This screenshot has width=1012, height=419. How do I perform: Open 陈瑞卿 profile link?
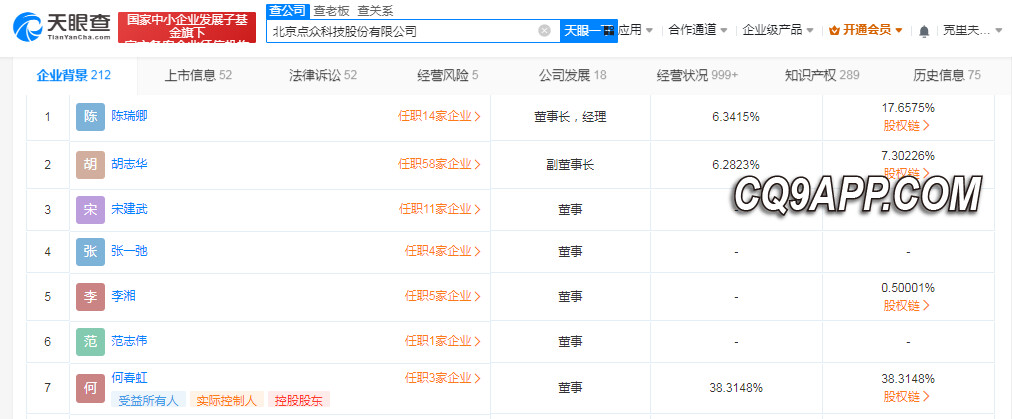click(x=129, y=116)
